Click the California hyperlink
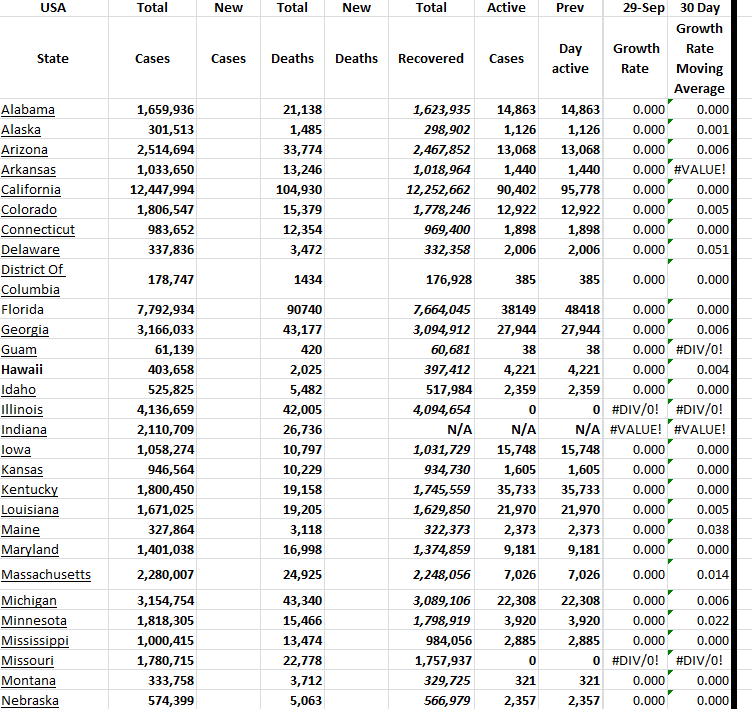Image resolution: width=752 pixels, height=709 pixels. (31, 190)
